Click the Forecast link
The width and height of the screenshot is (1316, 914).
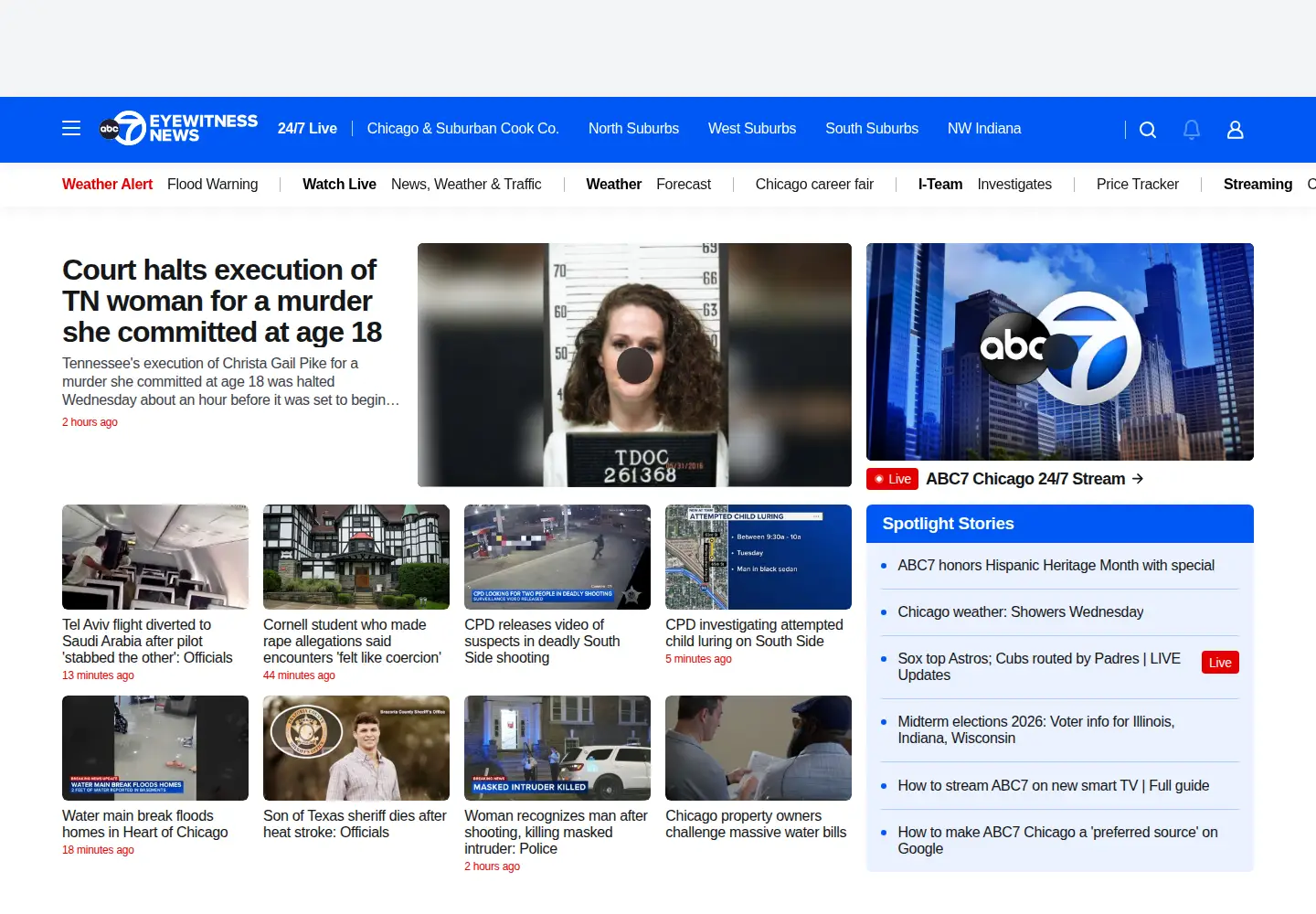point(684,185)
